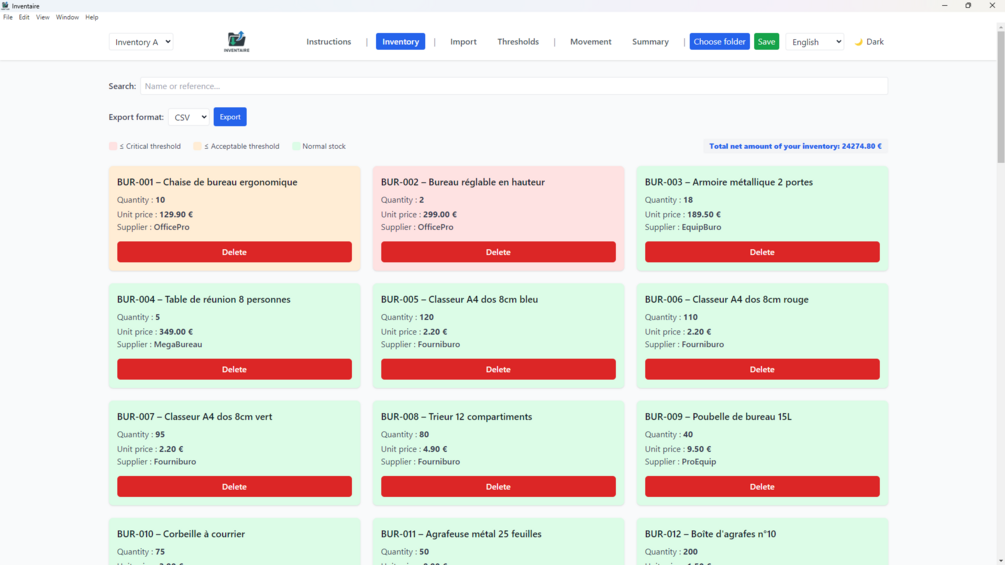Screen dimensions: 1005x565
Task: Delete BUR-003 Armoire métallique 2 portes
Action: (x=762, y=252)
